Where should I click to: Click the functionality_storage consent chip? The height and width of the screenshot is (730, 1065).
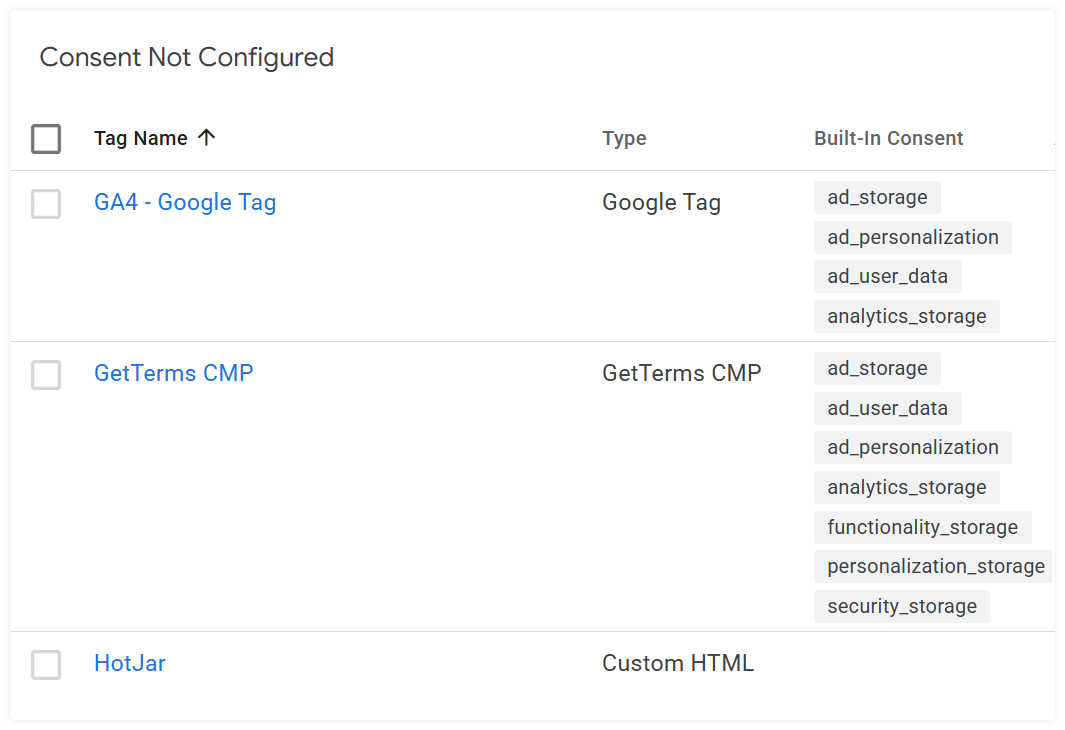(x=922, y=527)
